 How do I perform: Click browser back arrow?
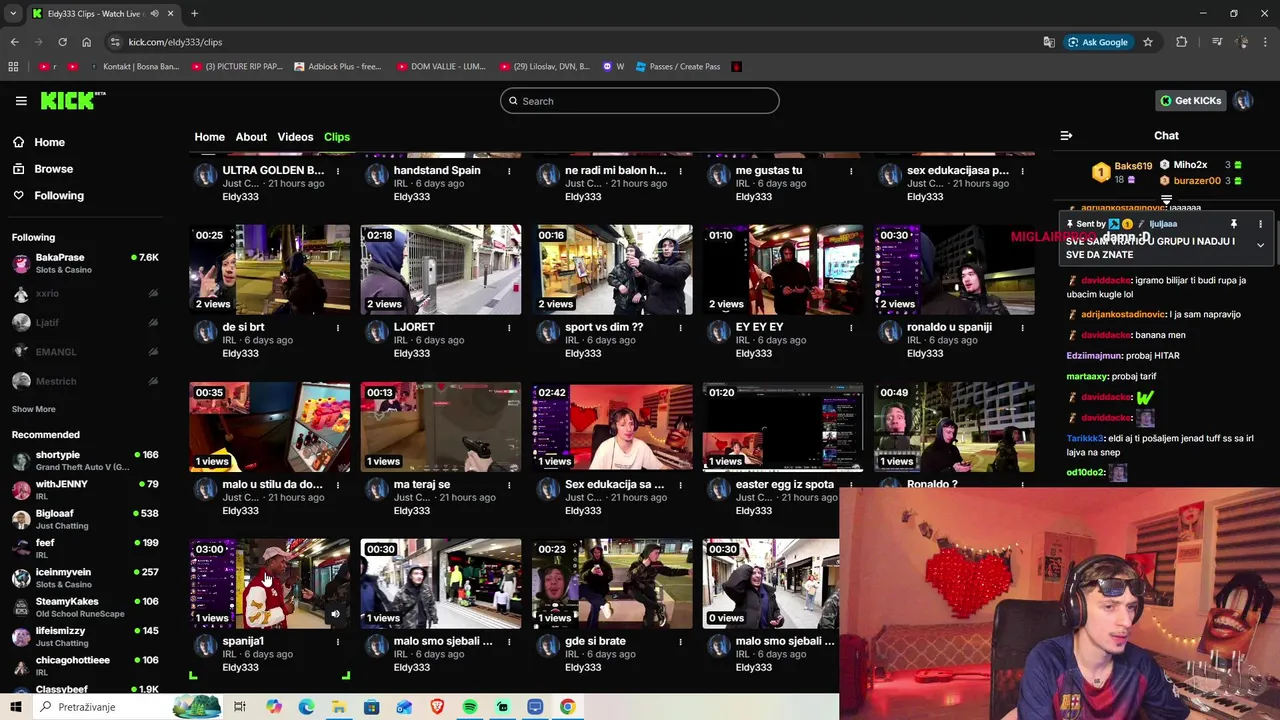point(14,42)
